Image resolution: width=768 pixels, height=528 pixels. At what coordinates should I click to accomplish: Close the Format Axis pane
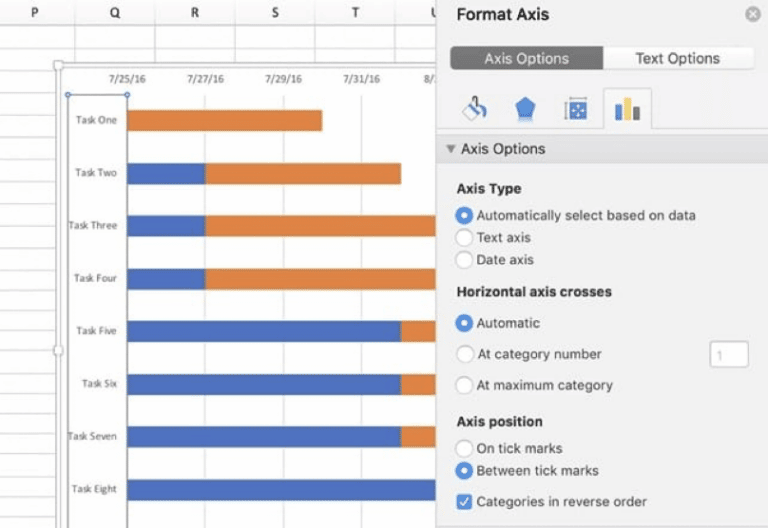click(x=753, y=14)
